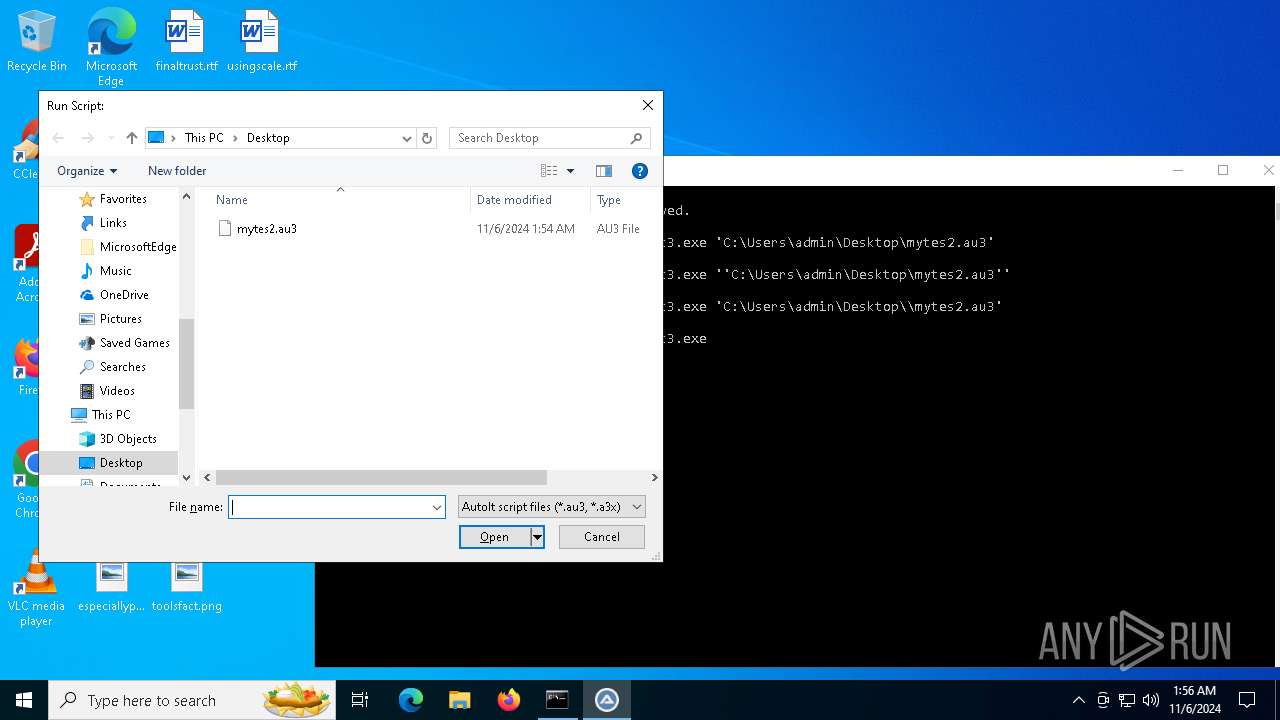
Task: Open File Explorer from the taskbar
Action: click(x=459, y=700)
